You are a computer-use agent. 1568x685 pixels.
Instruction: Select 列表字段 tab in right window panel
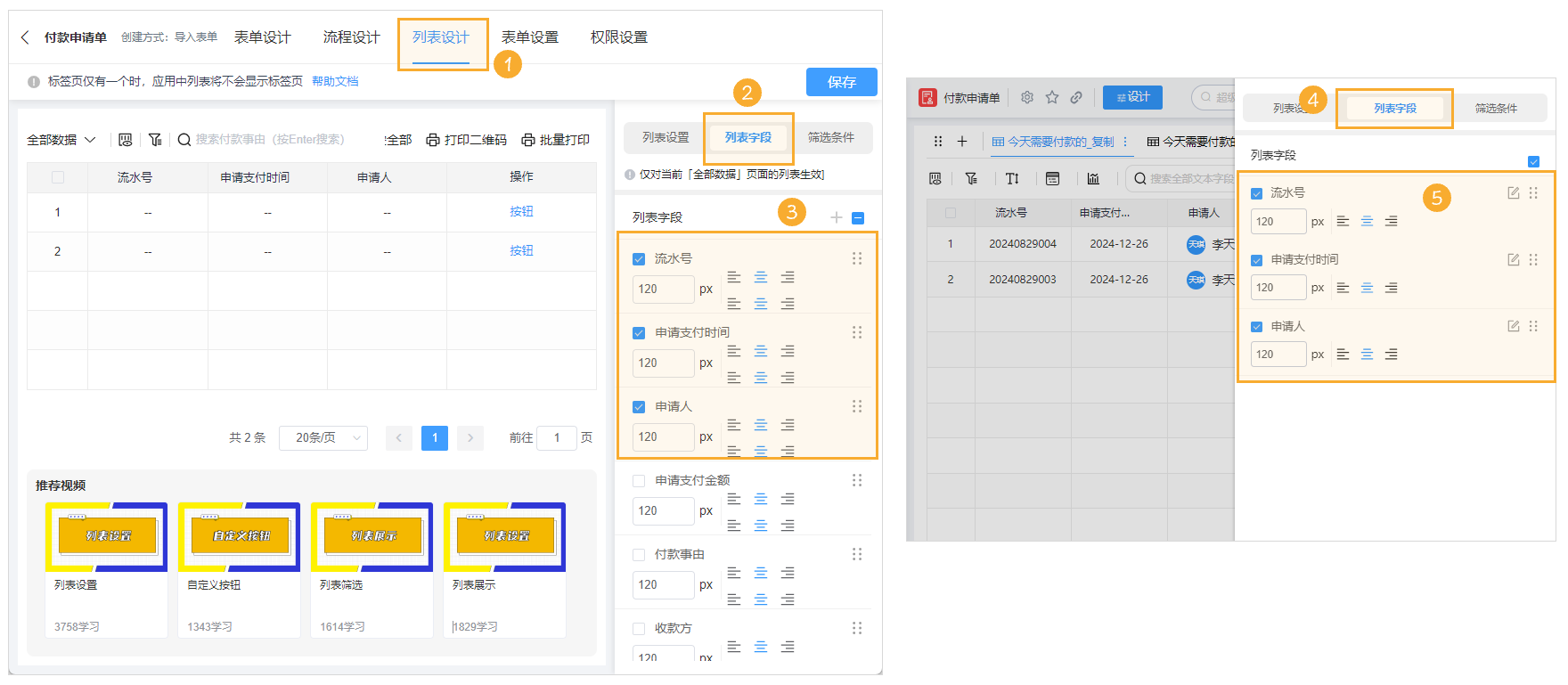1395,108
